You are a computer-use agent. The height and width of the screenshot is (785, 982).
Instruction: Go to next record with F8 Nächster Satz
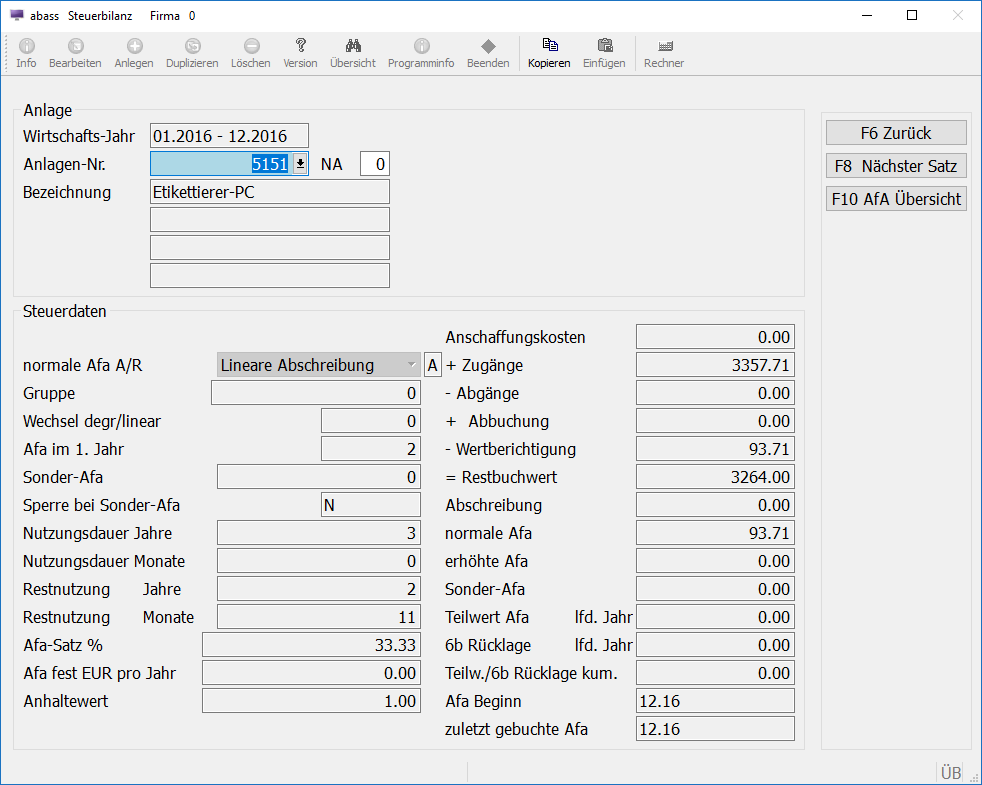[896, 166]
